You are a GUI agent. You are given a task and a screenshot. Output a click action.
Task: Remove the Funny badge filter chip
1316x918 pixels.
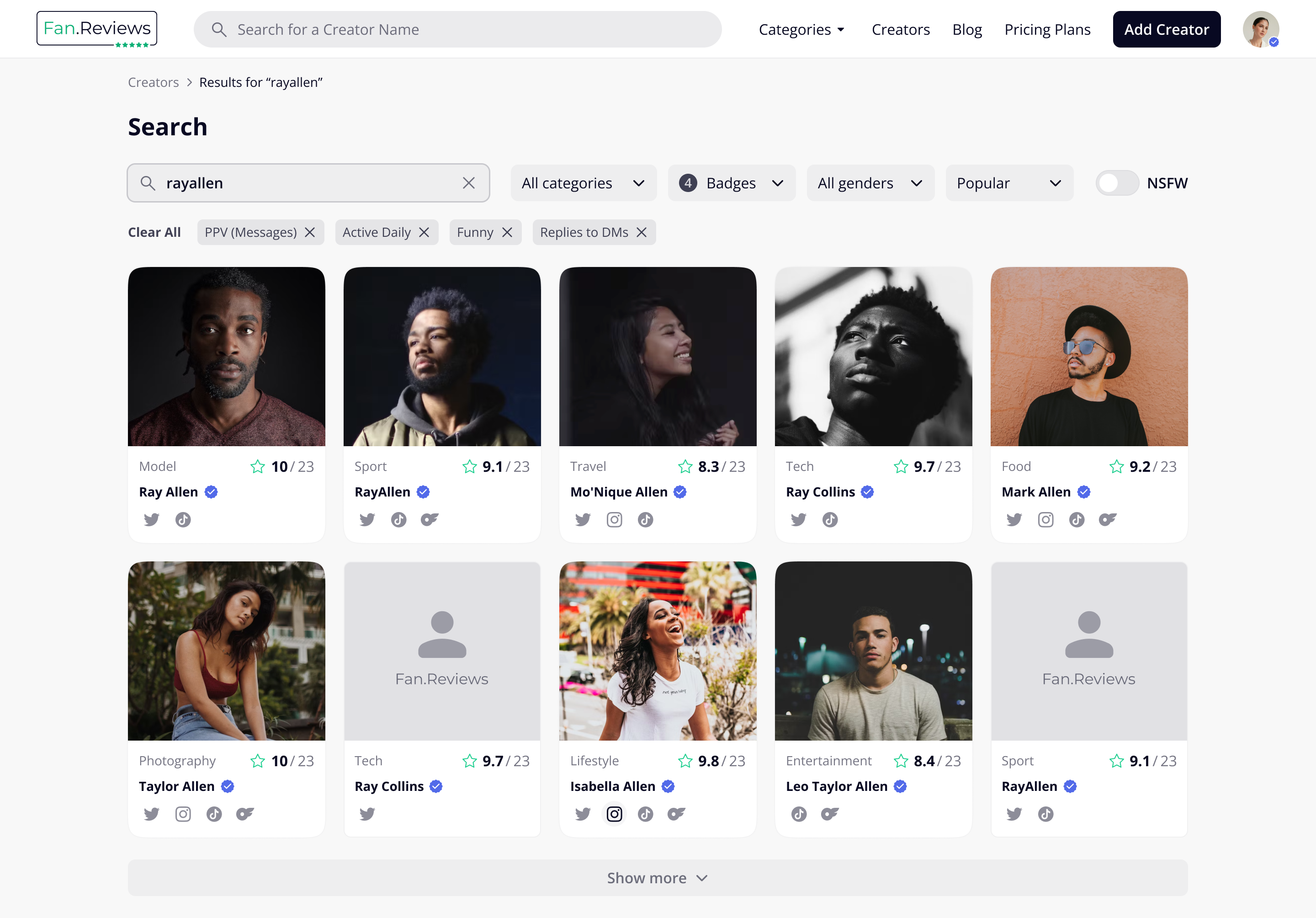pyautogui.click(x=507, y=232)
